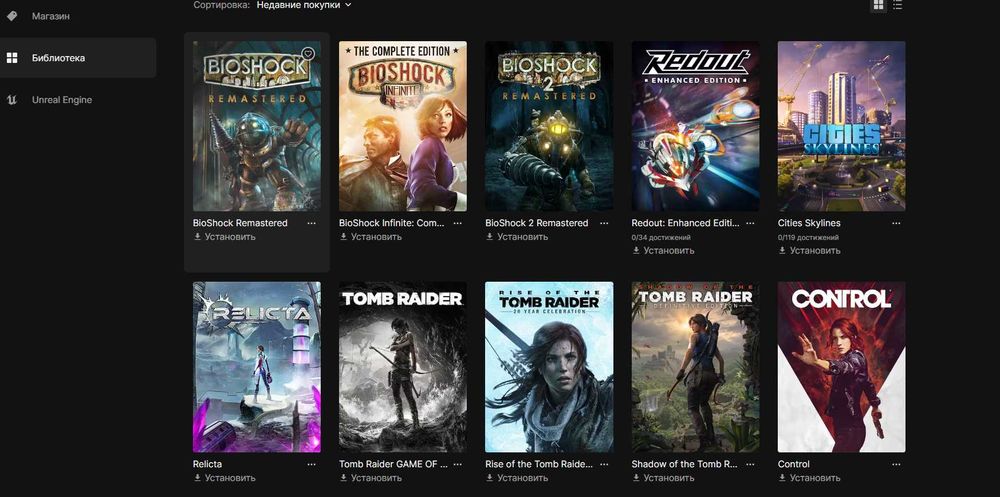Screen dimensions: 1000x497
Task: Open the Cities Skylines cover art
Action: pyautogui.click(x=841, y=126)
